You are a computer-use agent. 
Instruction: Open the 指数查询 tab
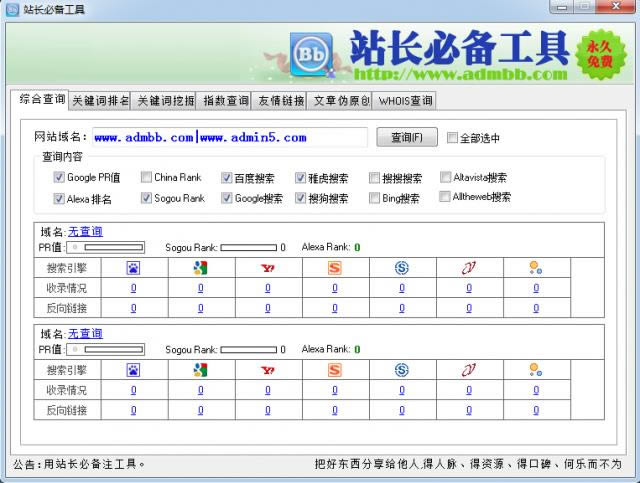[225, 101]
